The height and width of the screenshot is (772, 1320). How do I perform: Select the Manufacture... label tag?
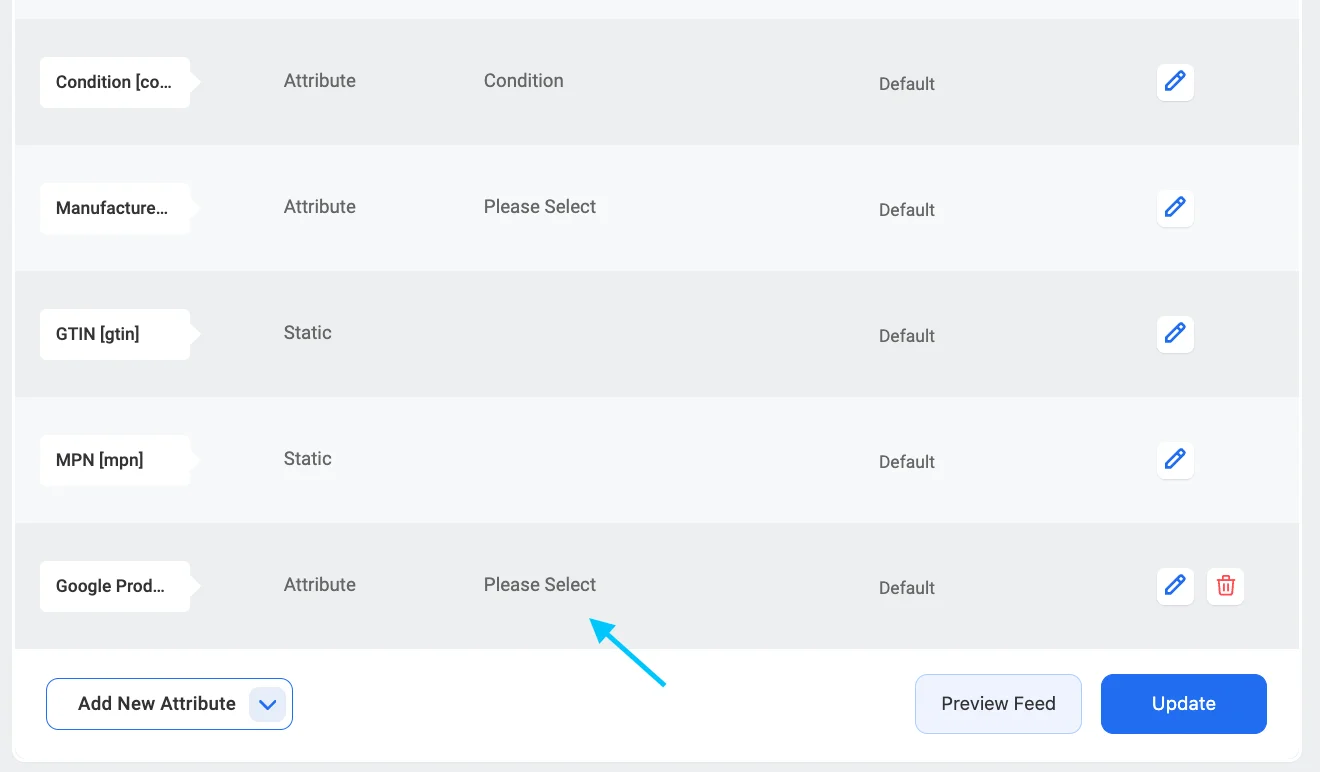click(x=115, y=208)
